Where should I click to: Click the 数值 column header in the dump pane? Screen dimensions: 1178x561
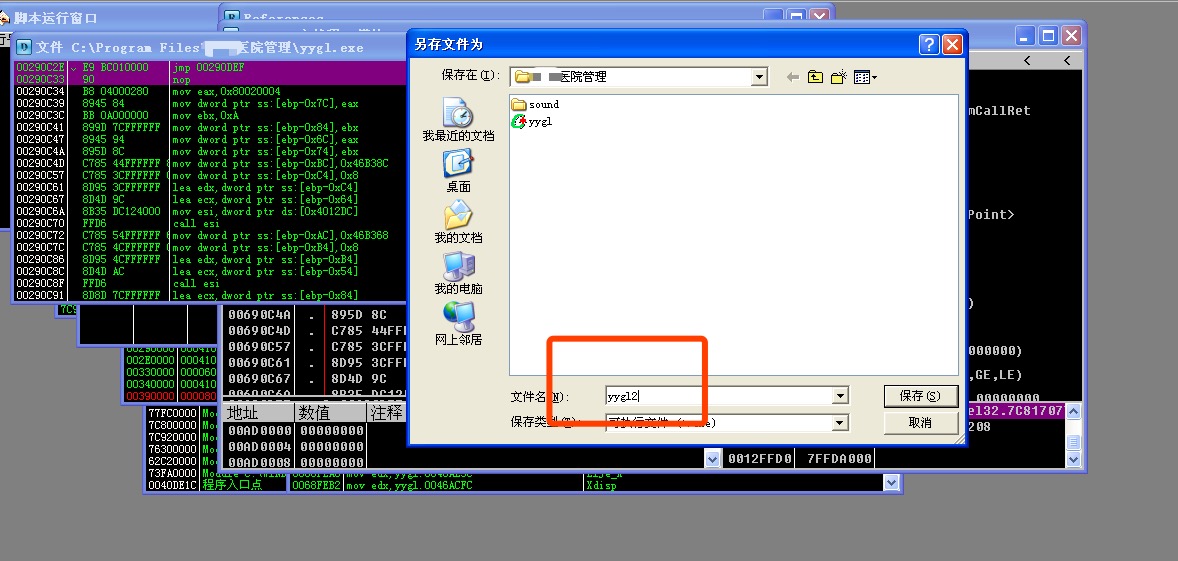coord(331,413)
